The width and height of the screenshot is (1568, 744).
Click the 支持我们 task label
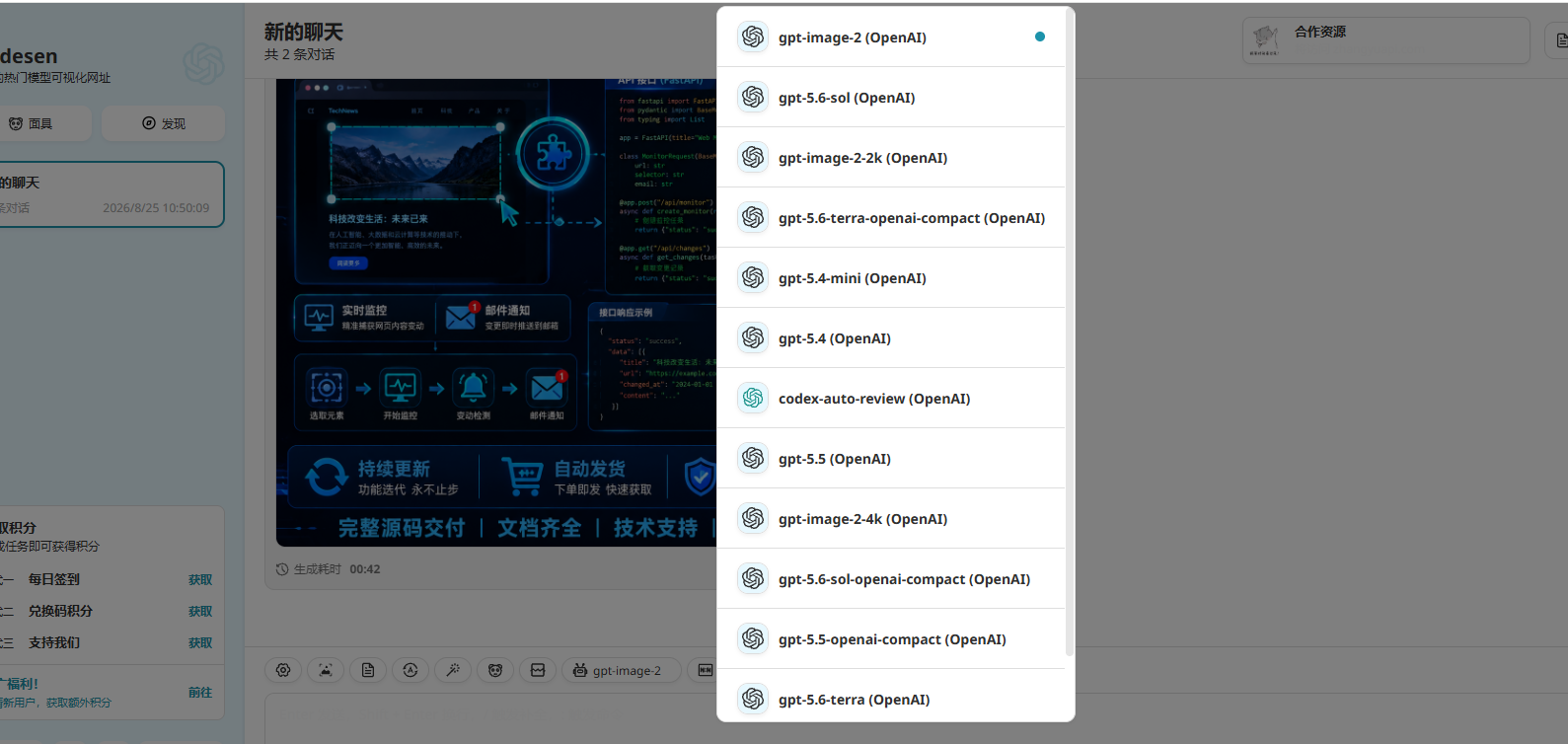(x=54, y=642)
